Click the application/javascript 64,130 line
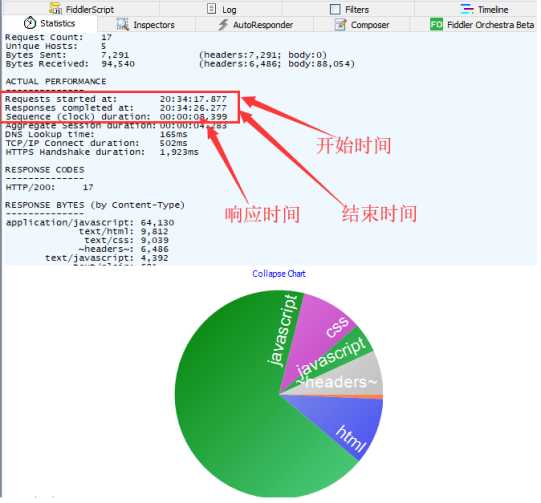The height and width of the screenshot is (503, 541). point(90,223)
